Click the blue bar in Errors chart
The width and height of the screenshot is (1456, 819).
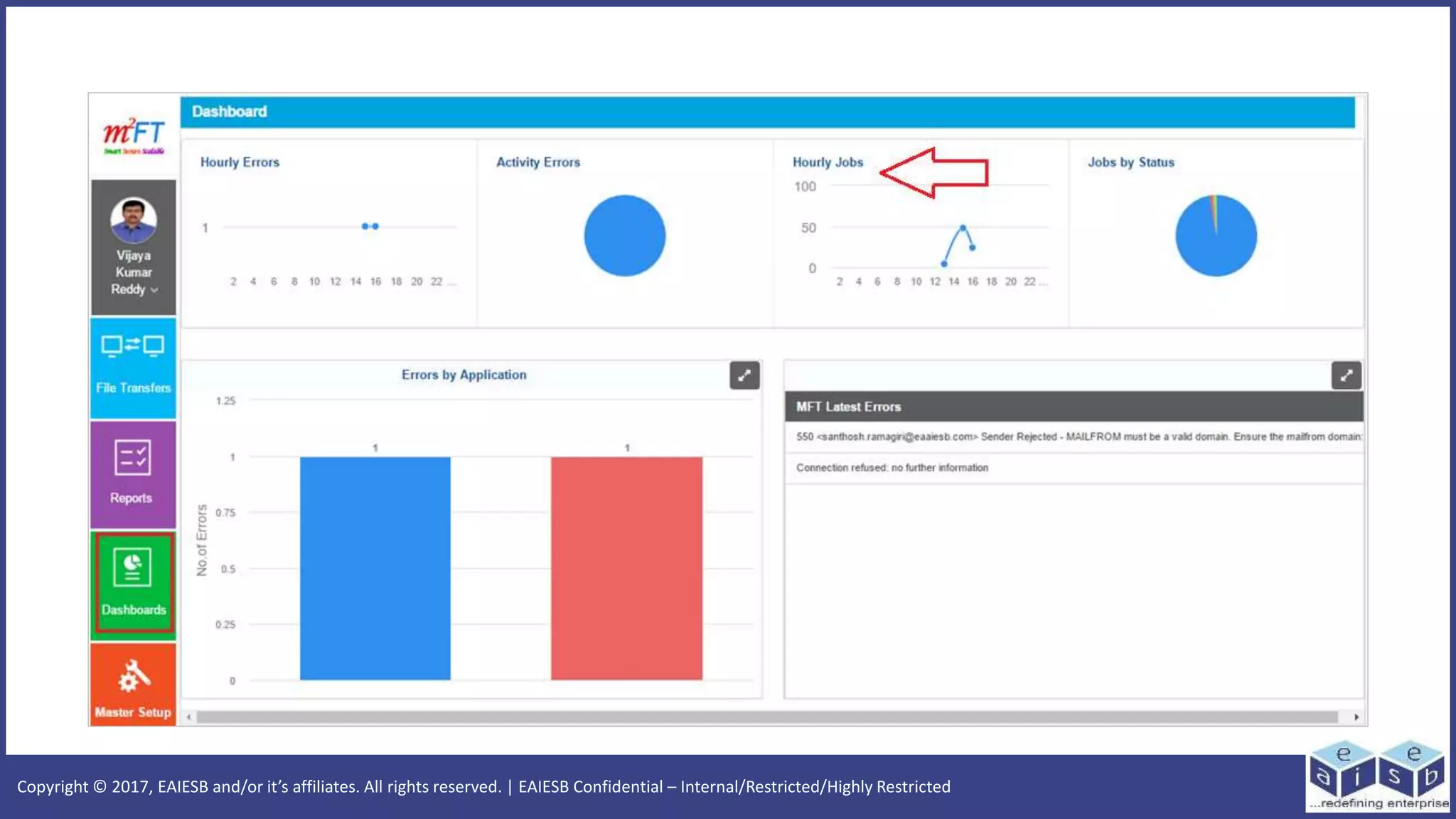coord(375,568)
